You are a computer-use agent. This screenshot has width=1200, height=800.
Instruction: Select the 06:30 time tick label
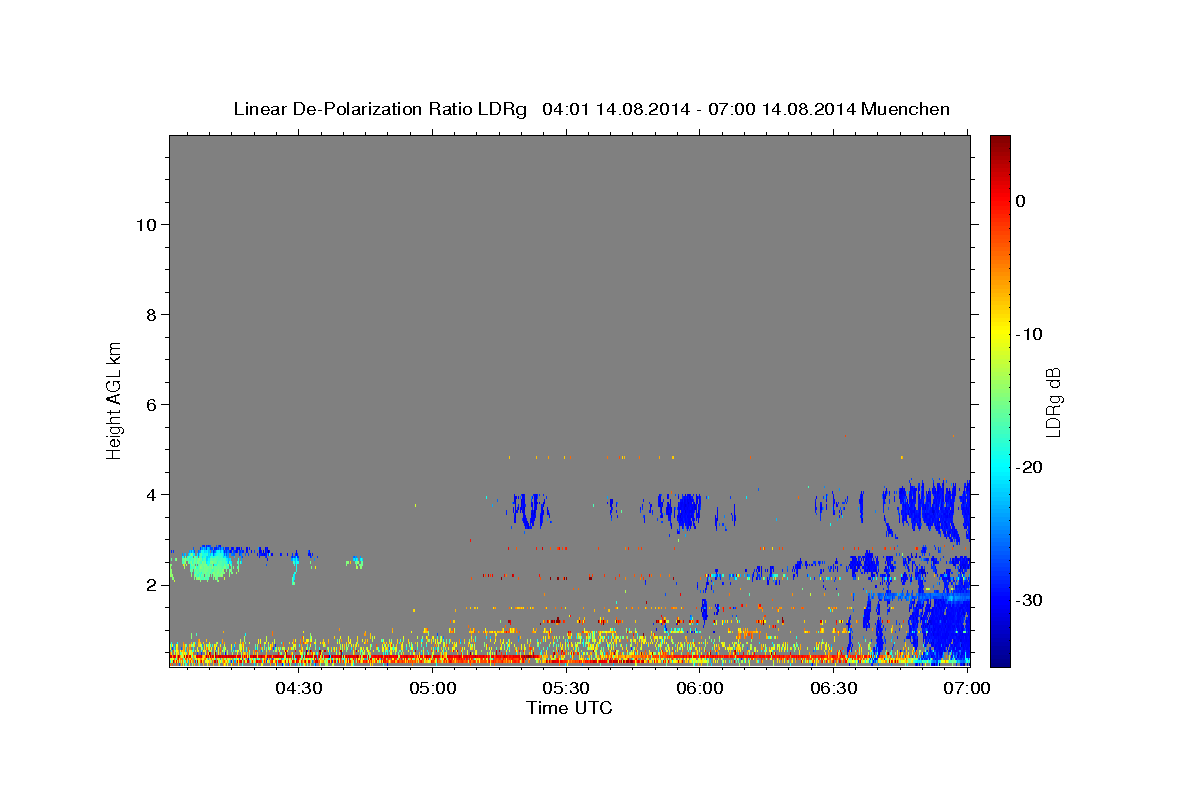click(834, 689)
